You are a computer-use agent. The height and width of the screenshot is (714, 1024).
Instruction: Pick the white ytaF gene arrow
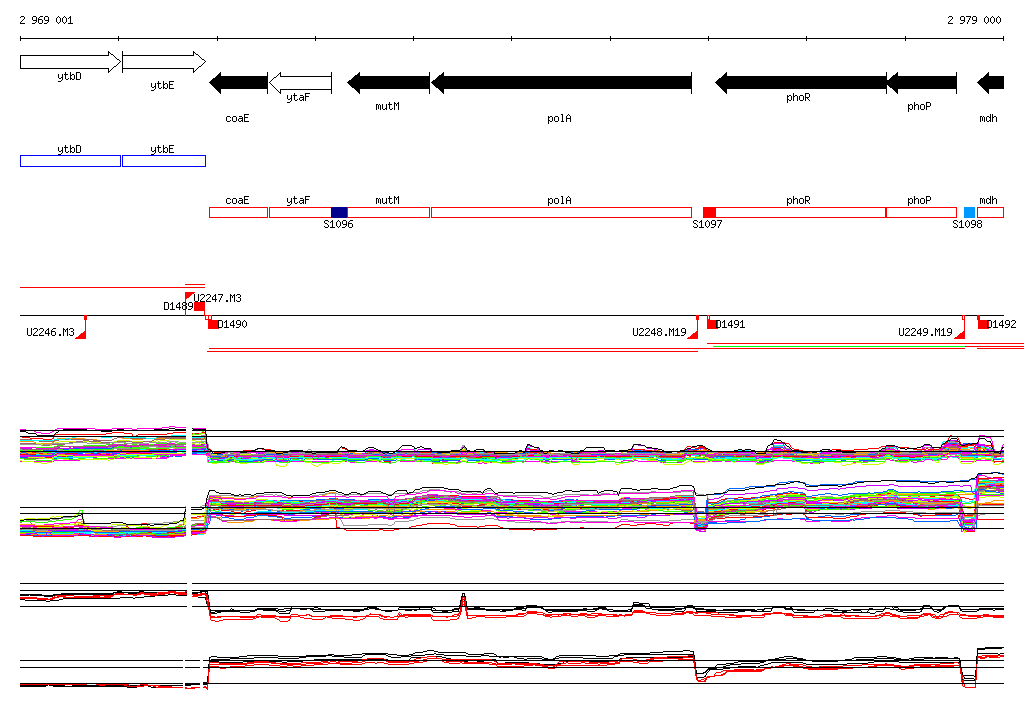[x=300, y=83]
